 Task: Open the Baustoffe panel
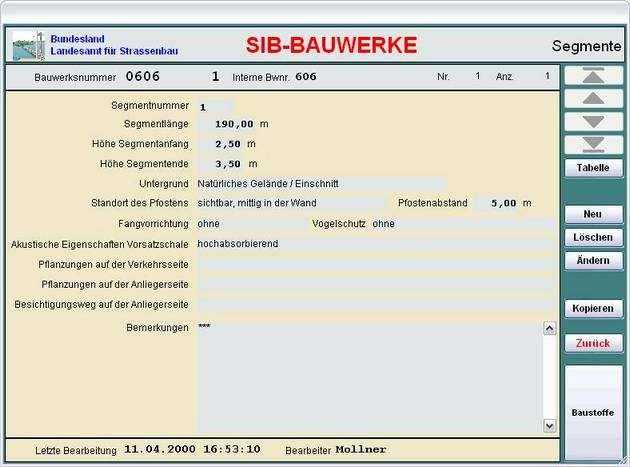click(593, 413)
